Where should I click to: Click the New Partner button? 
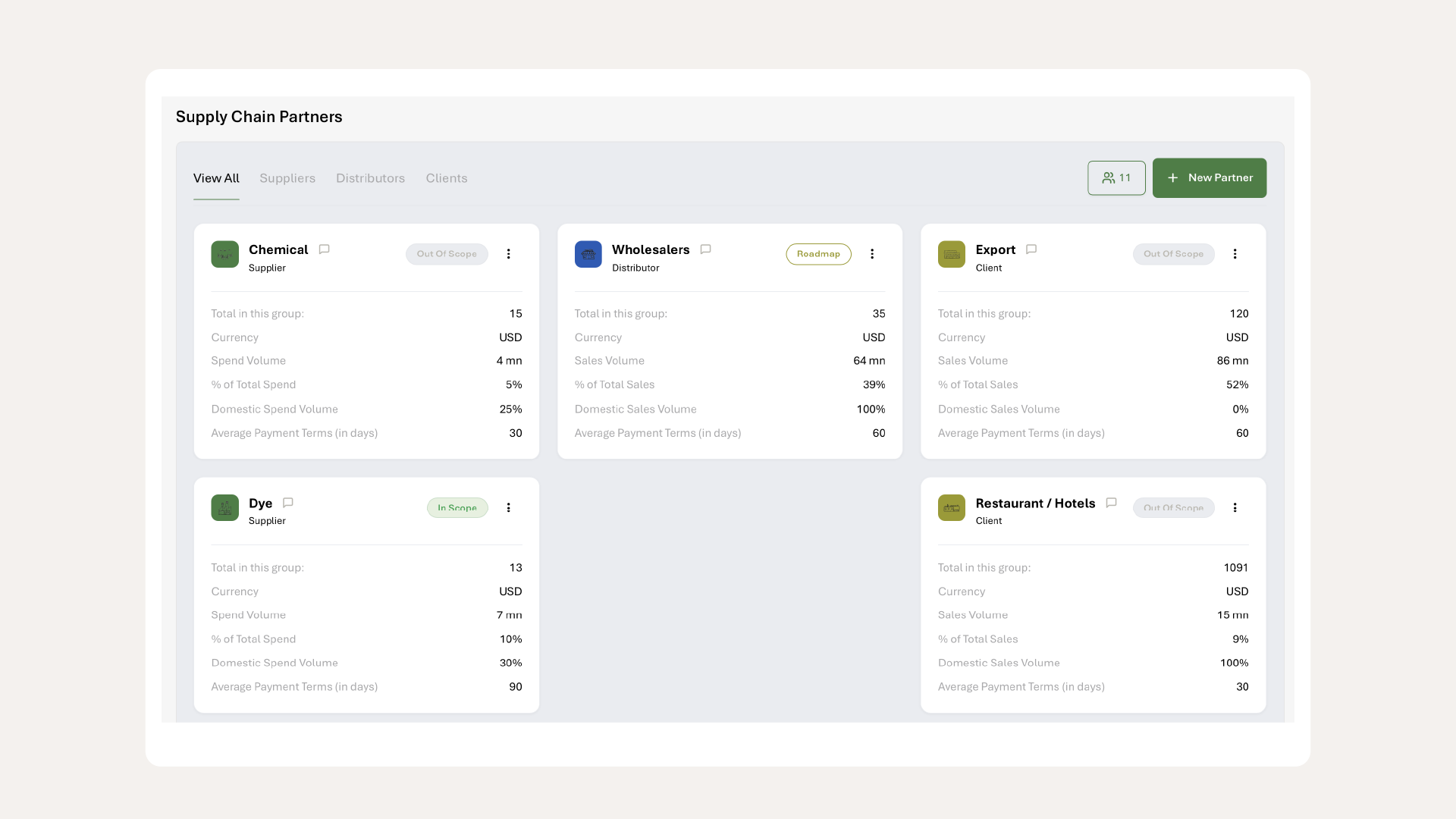(1209, 177)
